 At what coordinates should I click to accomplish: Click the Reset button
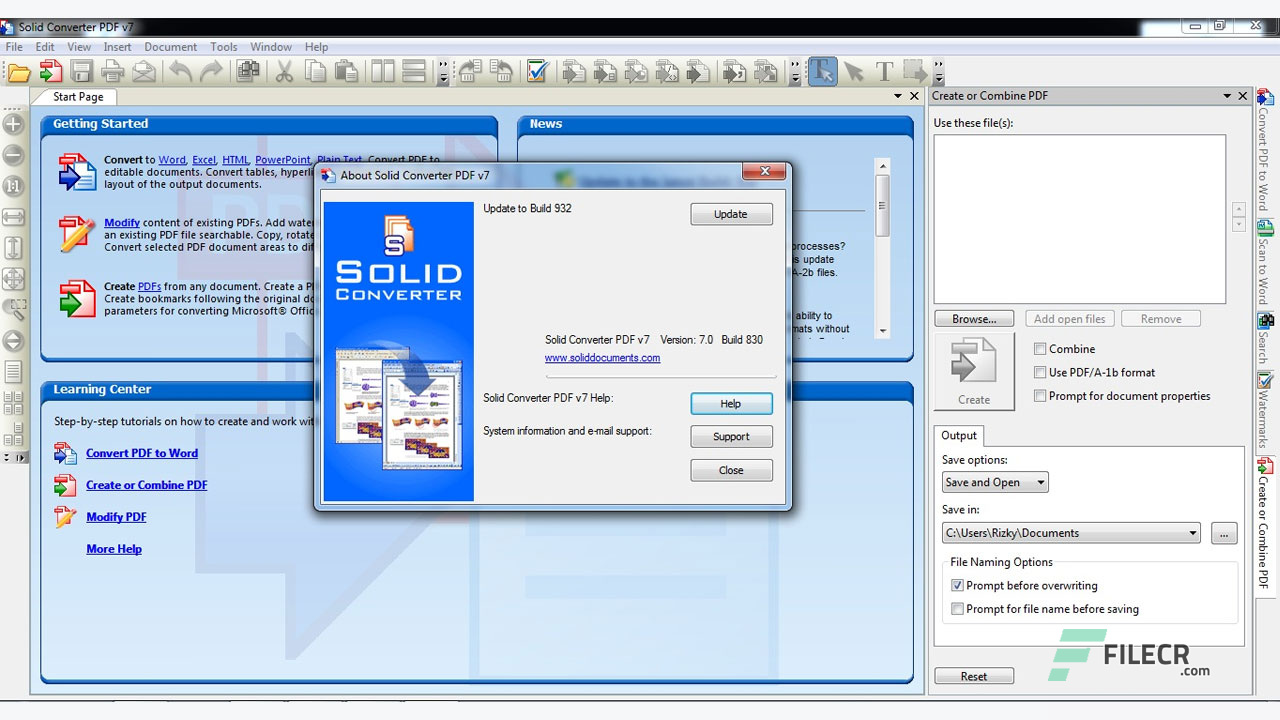click(974, 676)
